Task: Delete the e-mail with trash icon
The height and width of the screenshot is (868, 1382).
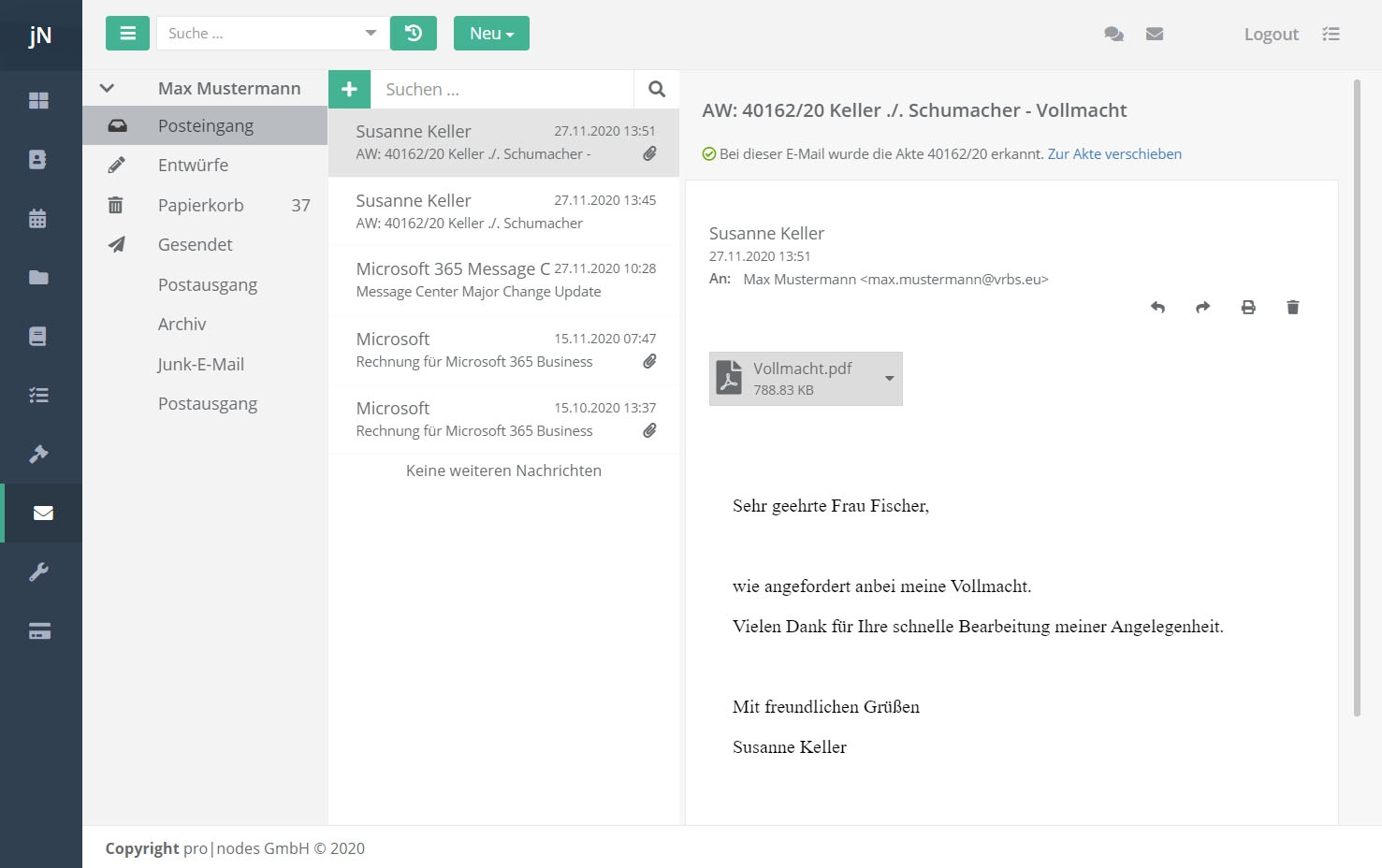Action: coord(1292,307)
